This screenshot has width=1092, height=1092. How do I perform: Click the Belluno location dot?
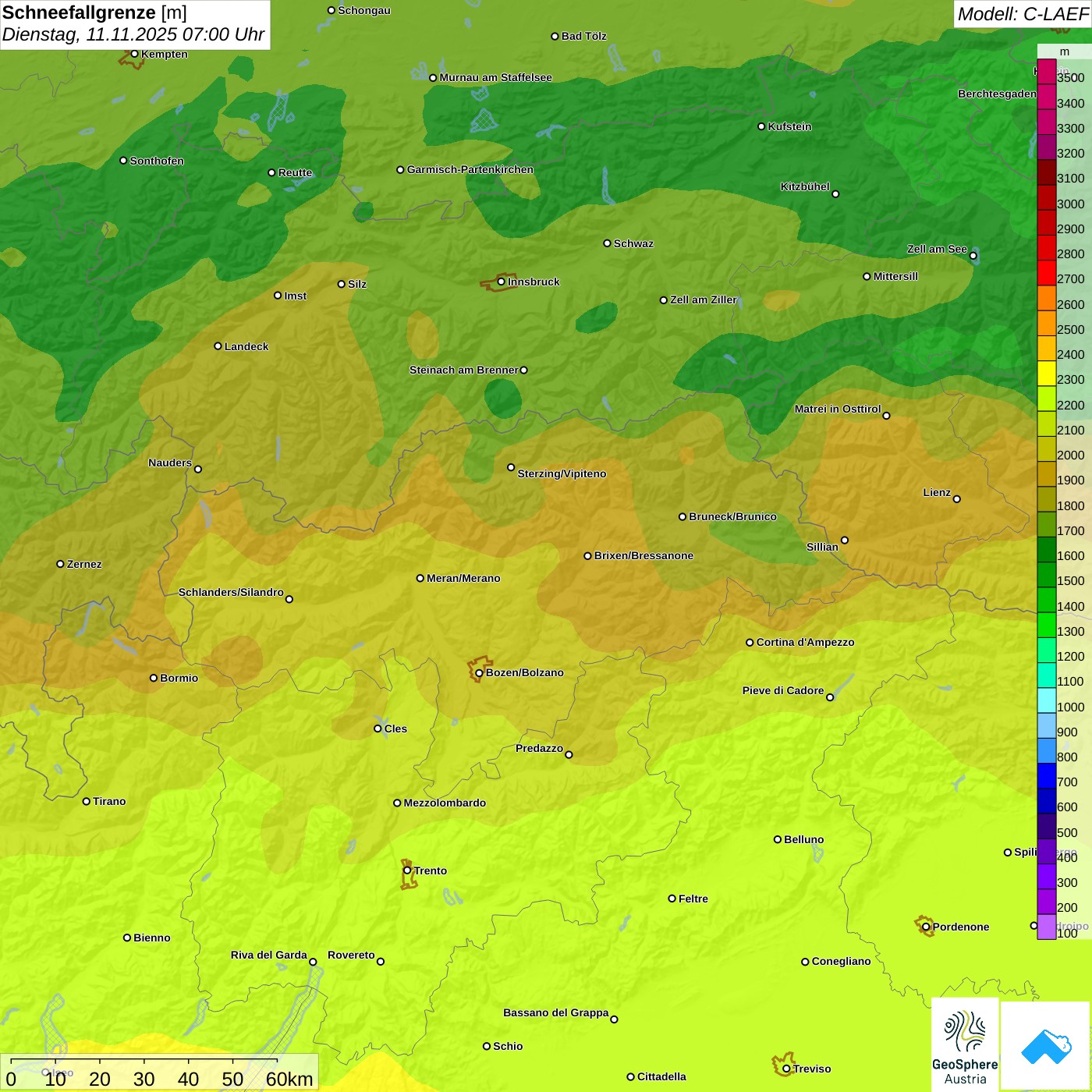click(778, 839)
